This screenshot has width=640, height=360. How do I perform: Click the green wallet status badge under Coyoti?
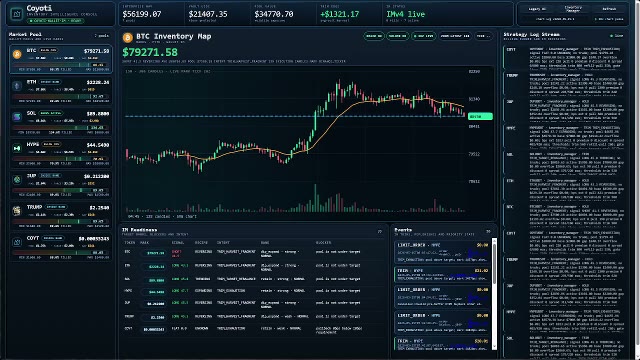click(x=56, y=20)
